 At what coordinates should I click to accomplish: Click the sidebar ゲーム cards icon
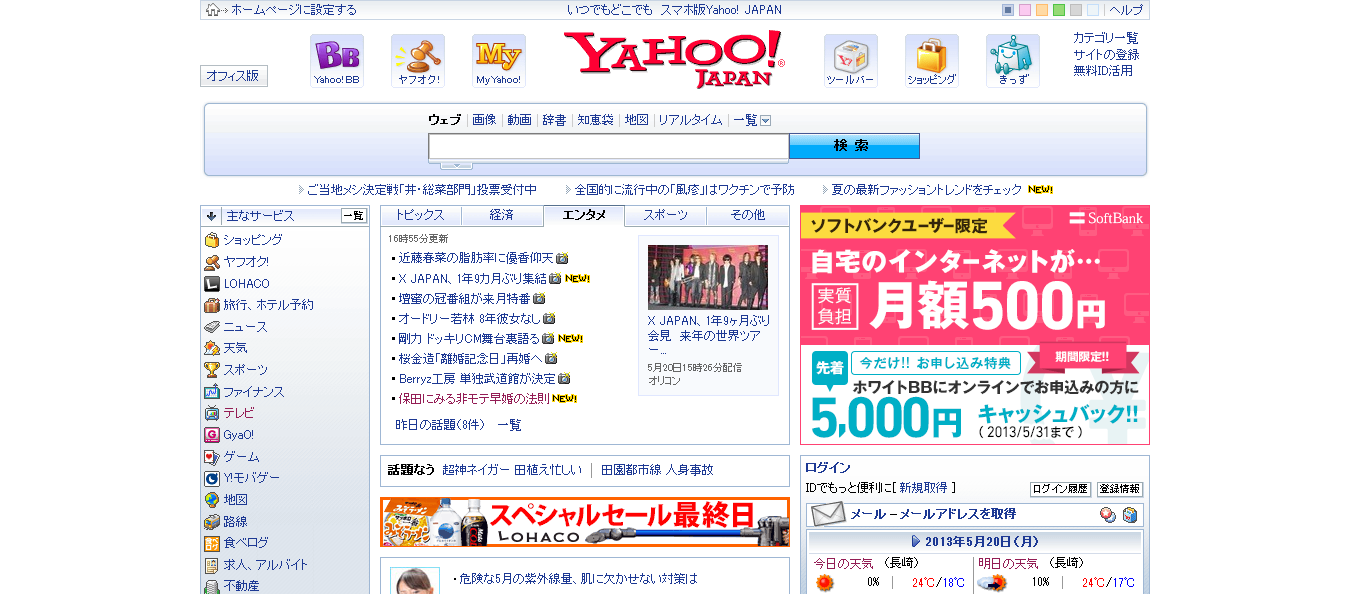click(212, 456)
